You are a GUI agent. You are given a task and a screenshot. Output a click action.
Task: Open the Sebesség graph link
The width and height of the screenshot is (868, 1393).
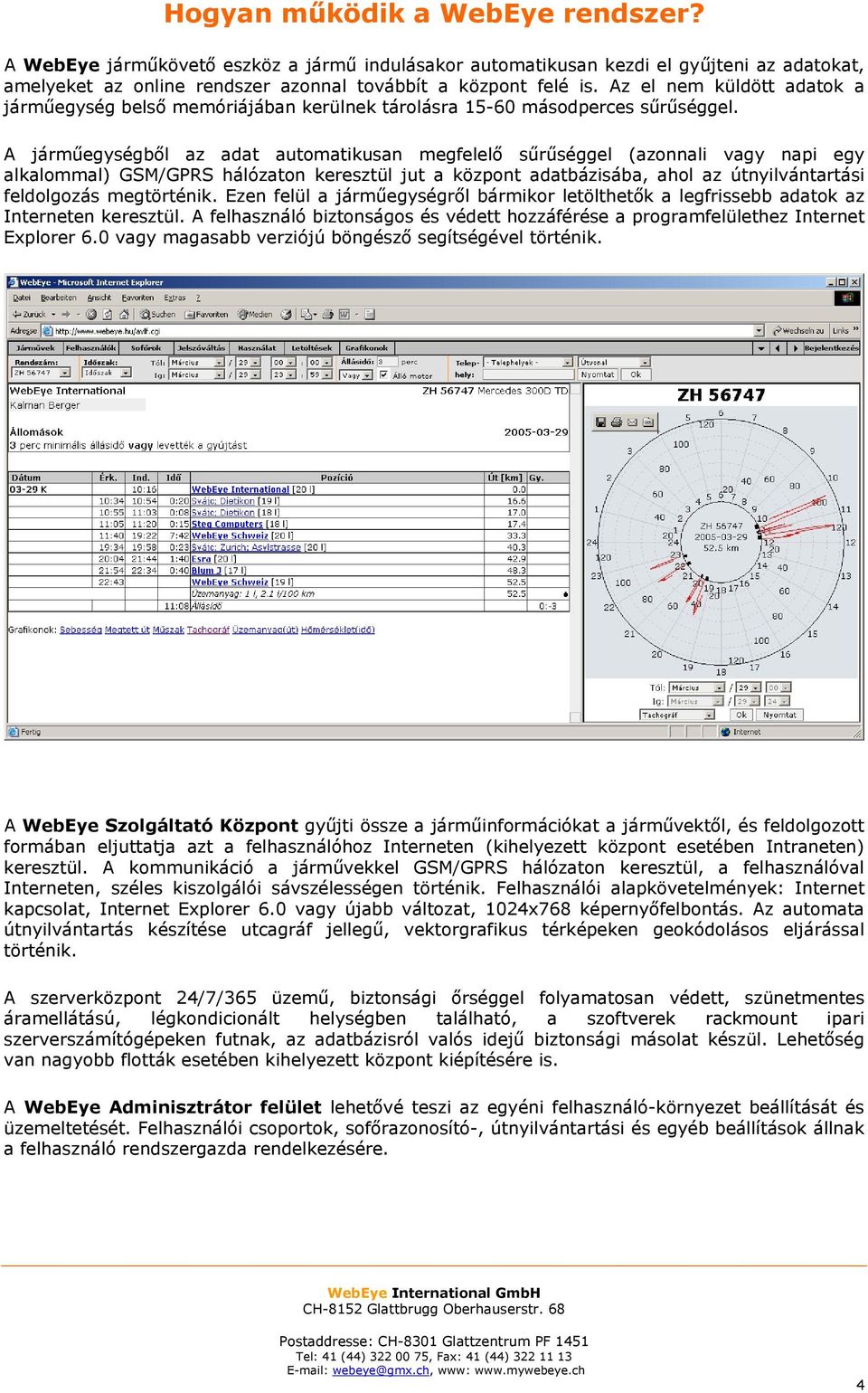(x=80, y=630)
